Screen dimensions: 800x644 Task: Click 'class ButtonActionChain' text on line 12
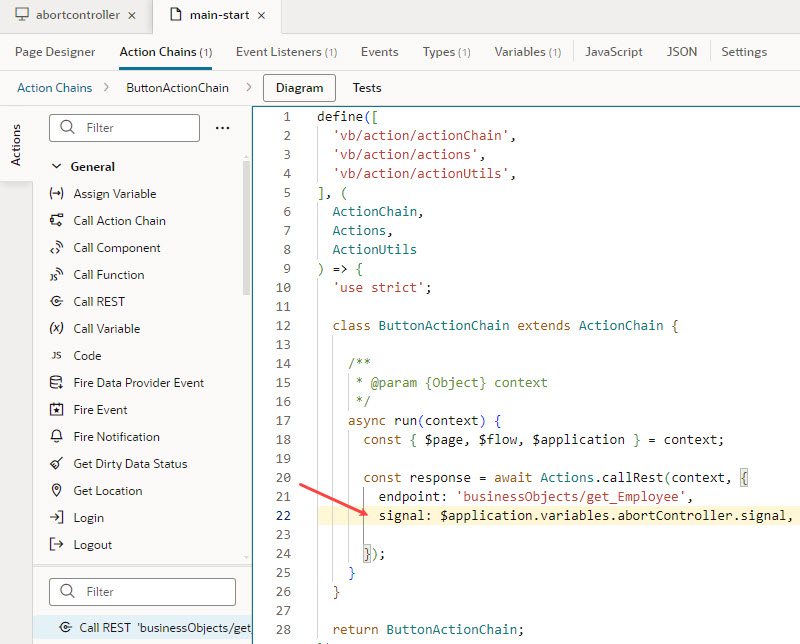[421, 326]
